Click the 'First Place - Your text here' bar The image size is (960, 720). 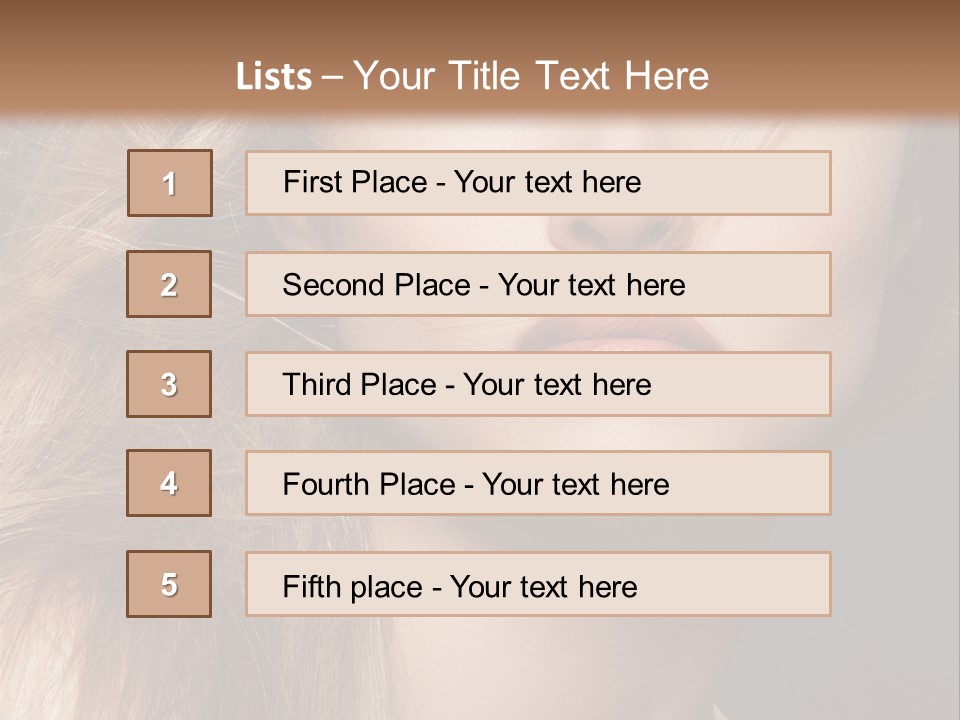[x=538, y=183]
